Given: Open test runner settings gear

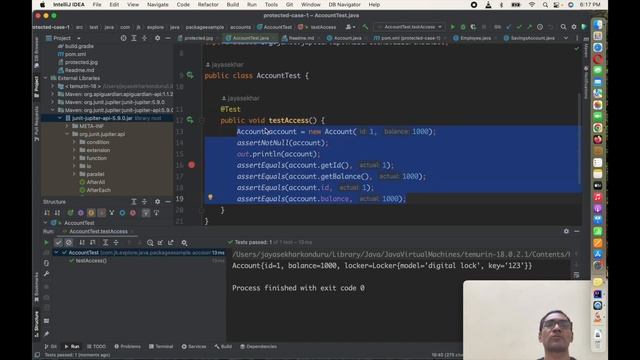Looking at the screenshot, I should (x=184, y=242).
